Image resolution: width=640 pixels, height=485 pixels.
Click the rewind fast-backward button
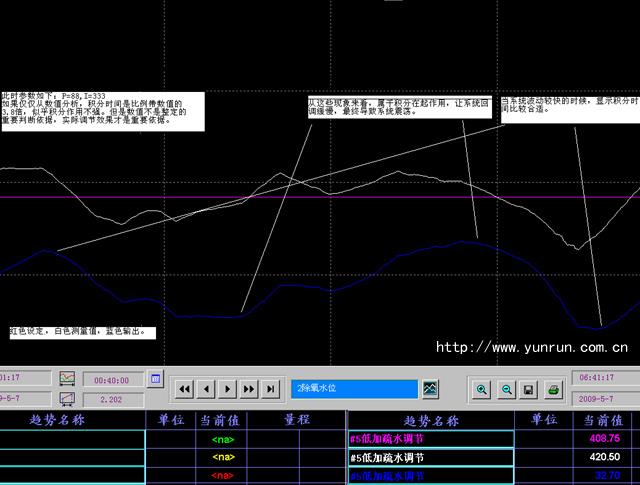pos(184,389)
